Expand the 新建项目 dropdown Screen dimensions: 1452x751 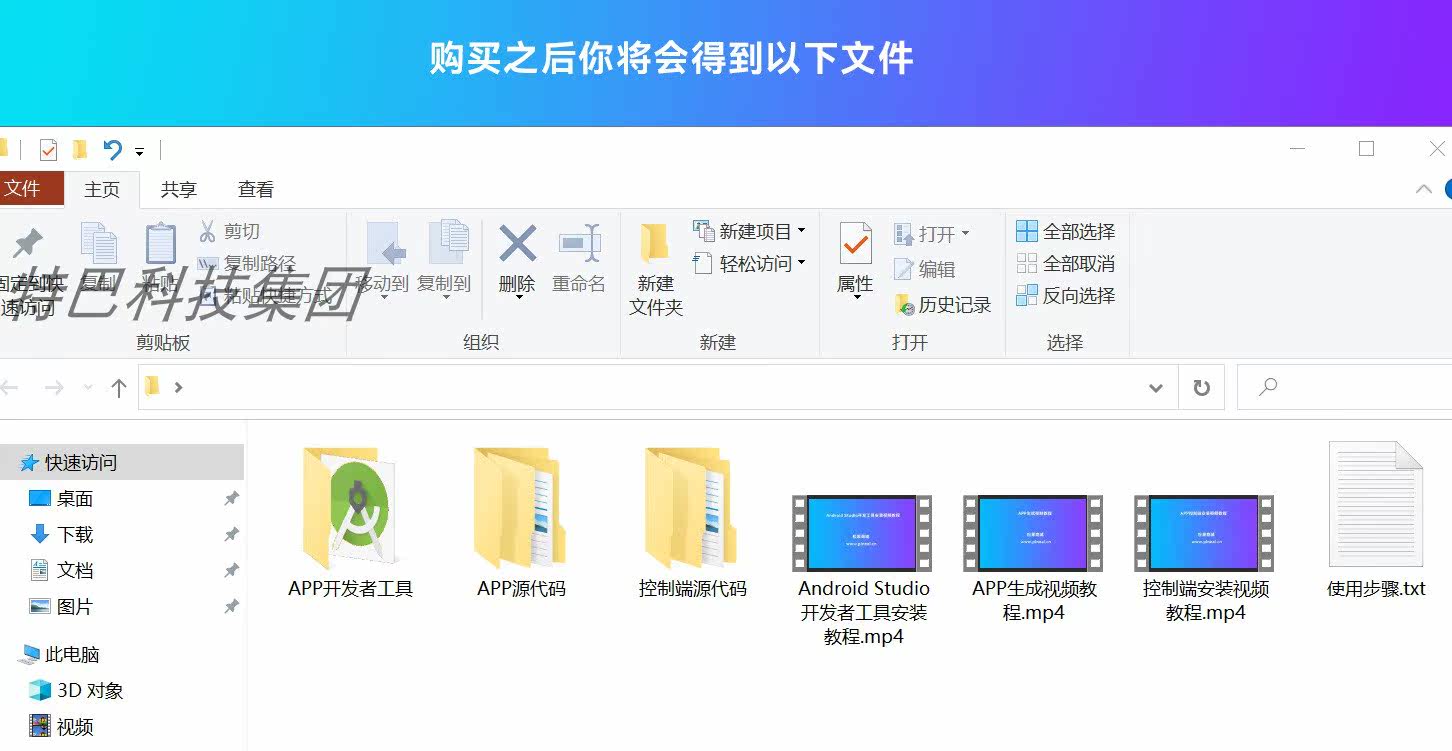coord(801,232)
